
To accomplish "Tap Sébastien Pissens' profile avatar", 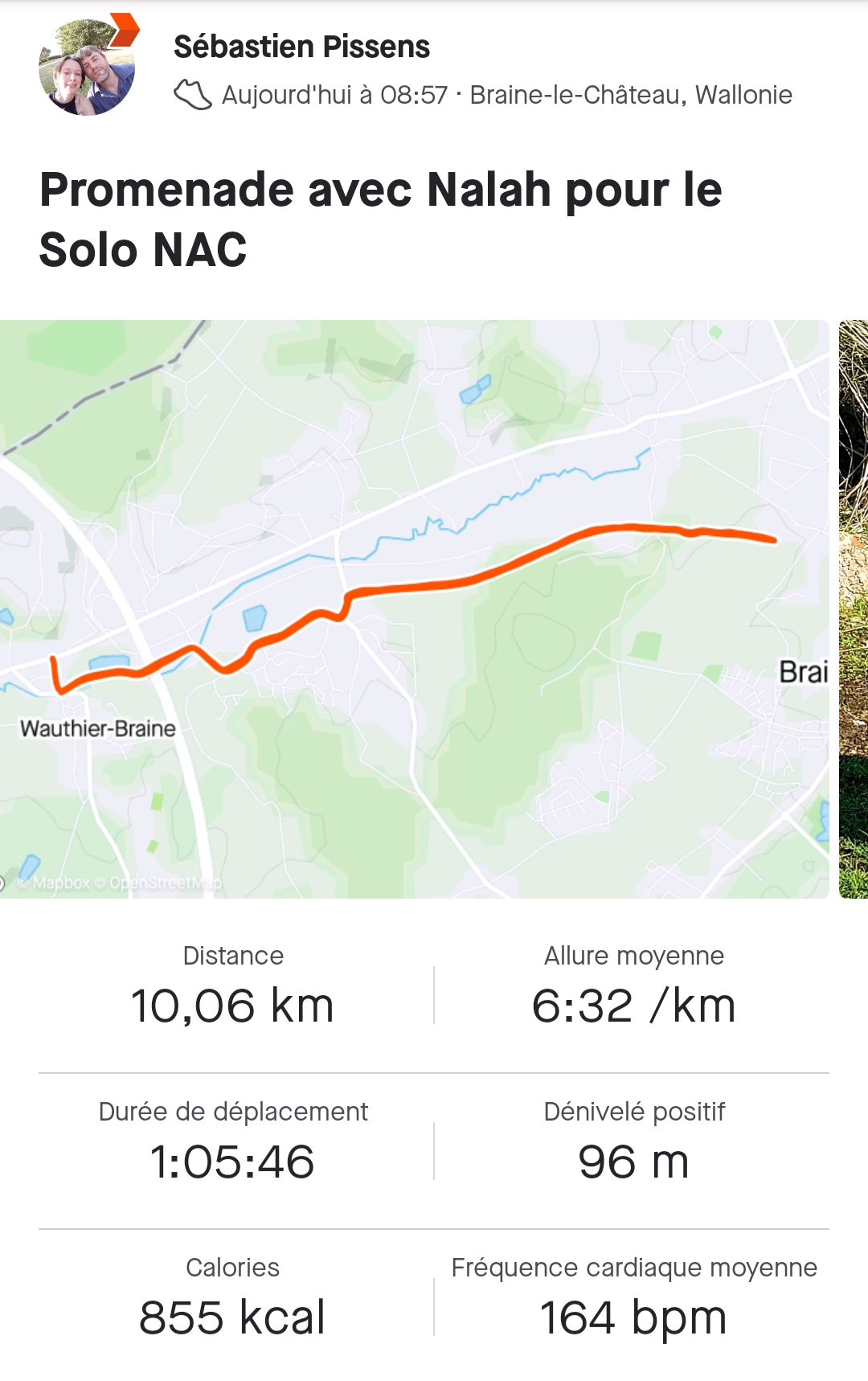I will point(86,68).
